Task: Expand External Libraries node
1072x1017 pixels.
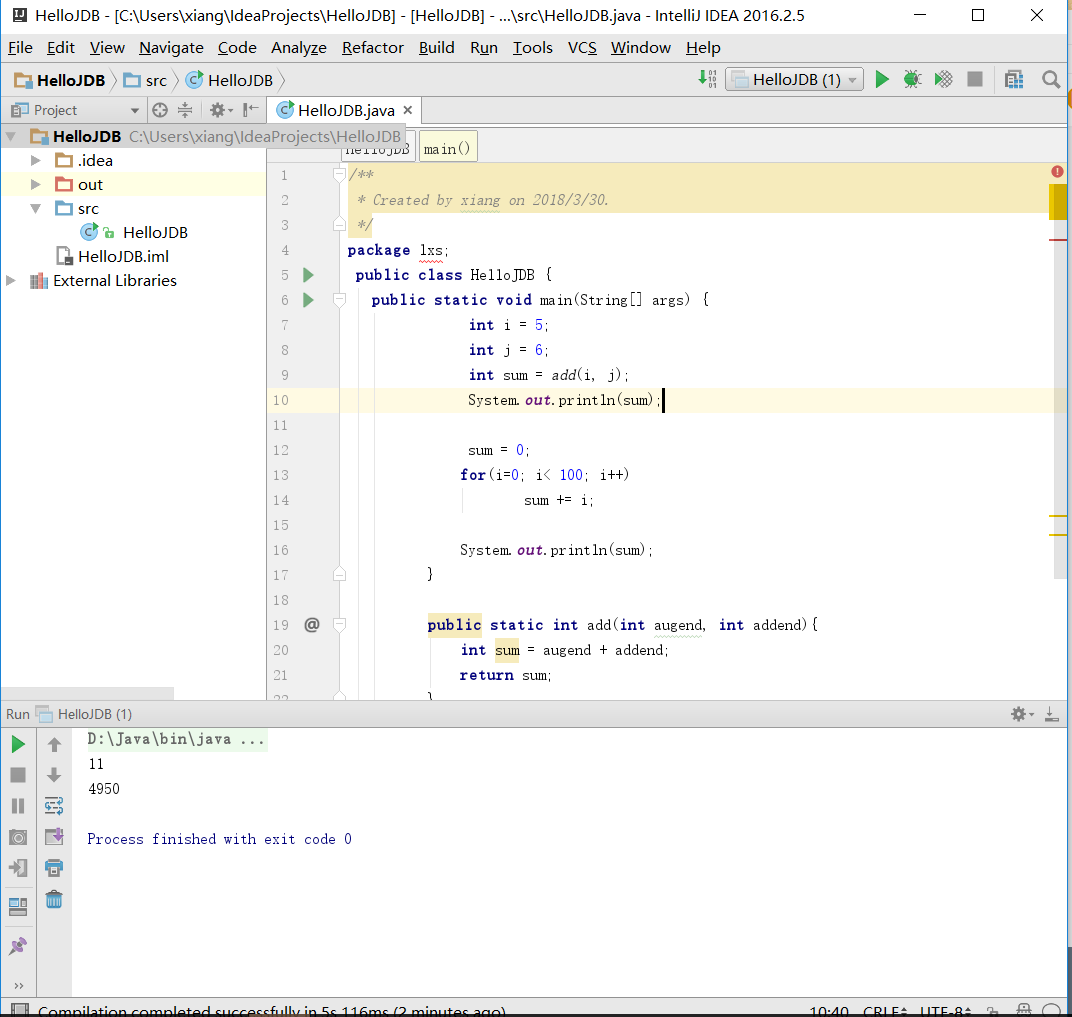Action: point(11,280)
